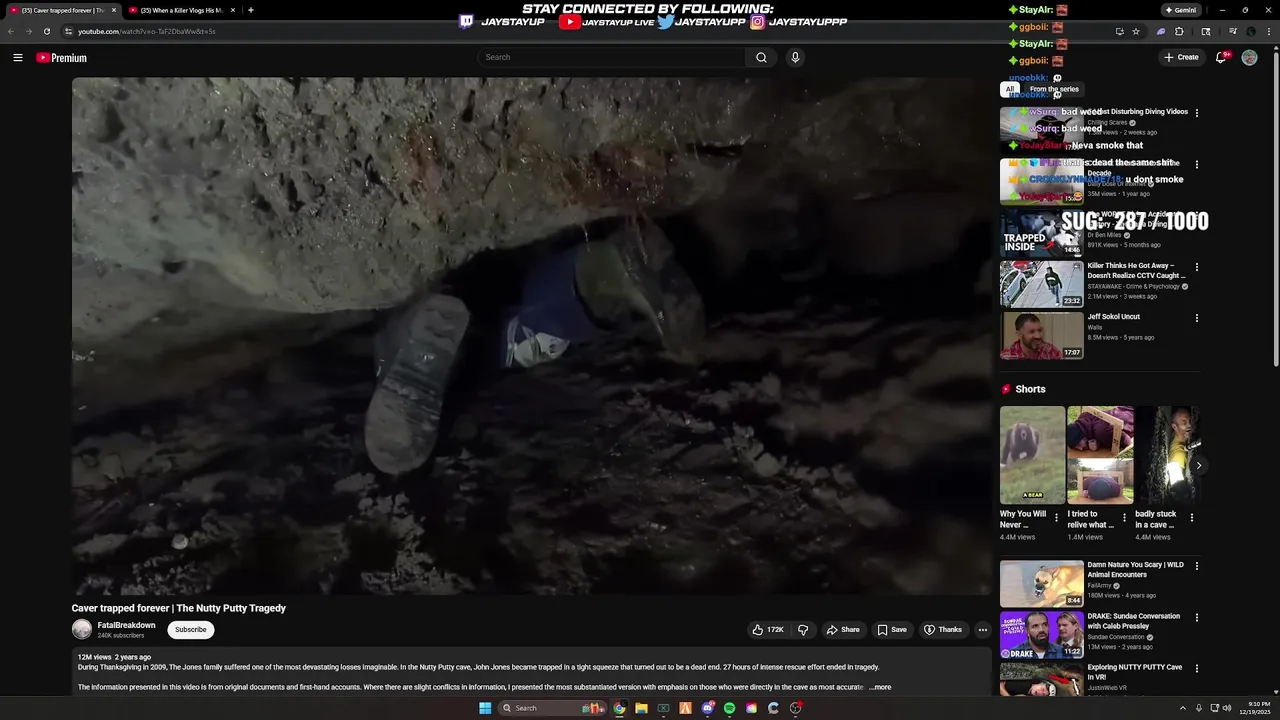Open Chrome media controls icon
1280x720 pixels.
point(1233,31)
